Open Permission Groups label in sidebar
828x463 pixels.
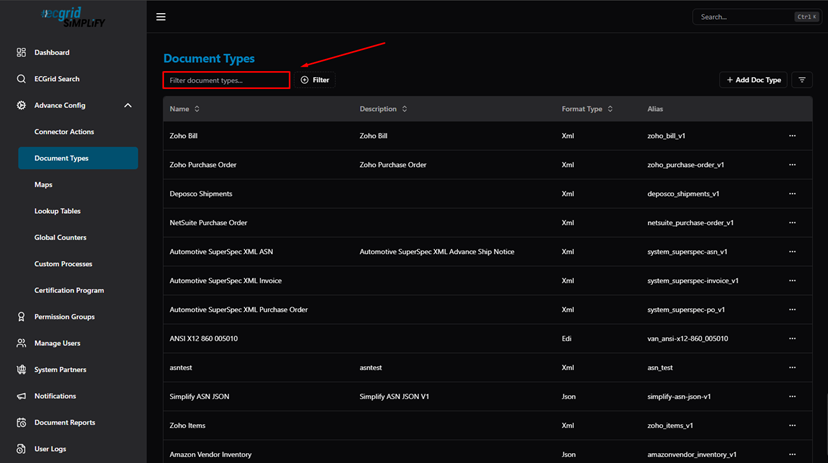point(64,317)
